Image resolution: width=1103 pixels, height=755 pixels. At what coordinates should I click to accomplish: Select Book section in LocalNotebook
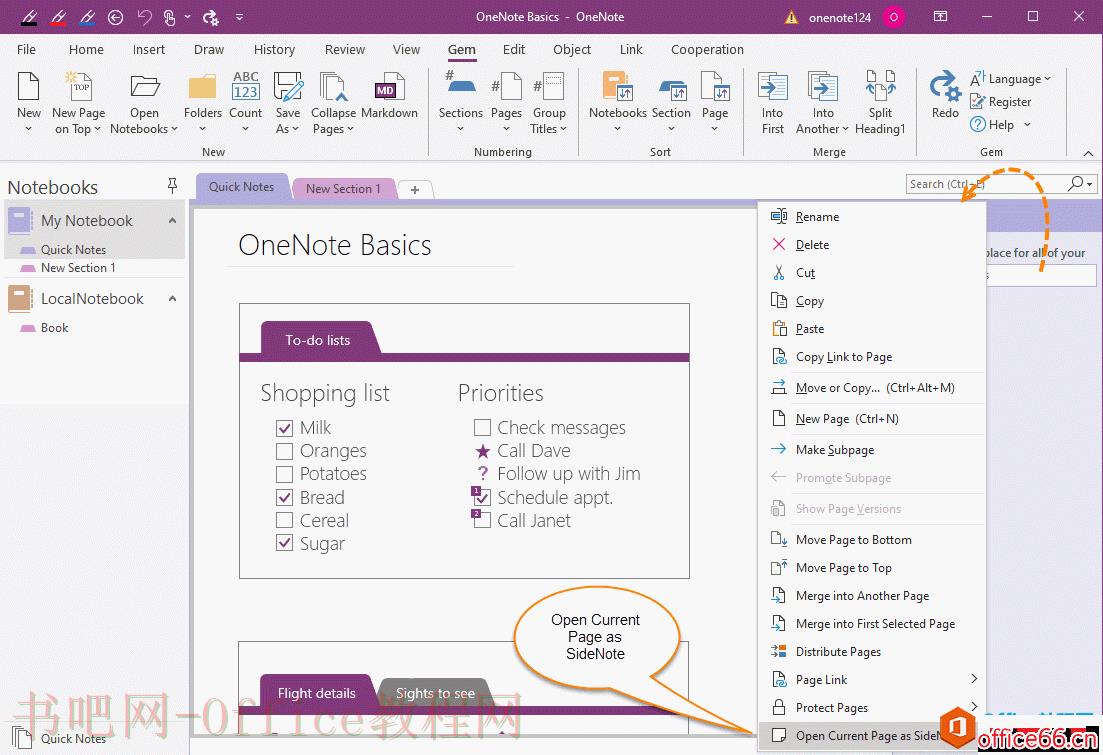point(54,328)
